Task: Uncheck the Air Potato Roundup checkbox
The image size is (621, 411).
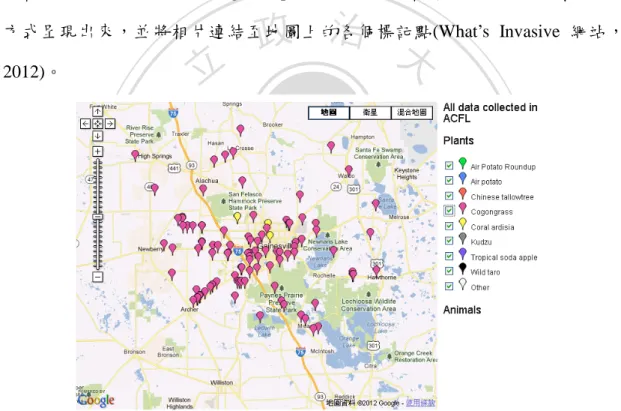Action: pyautogui.click(x=449, y=166)
